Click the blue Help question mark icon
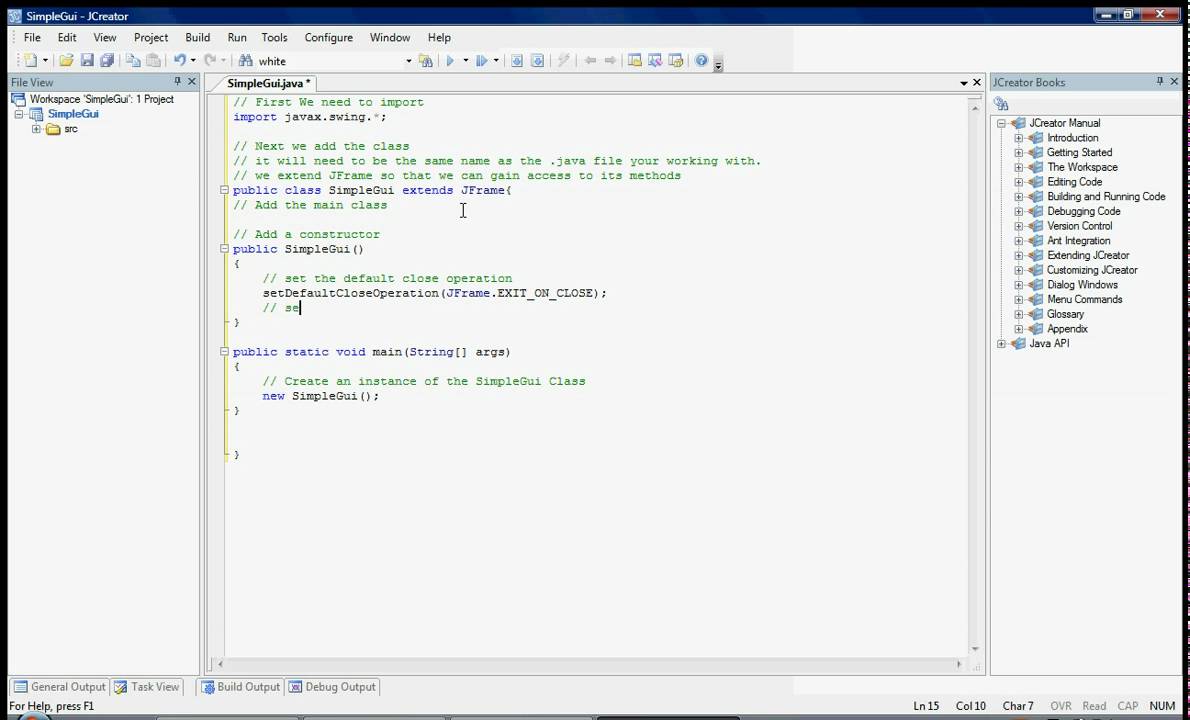This screenshot has height=720, width=1190. (x=701, y=61)
